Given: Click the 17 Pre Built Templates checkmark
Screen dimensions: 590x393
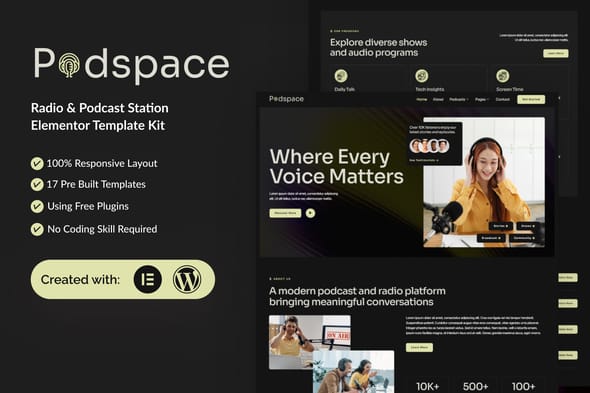Looking at the screenshot, I should (37, 184).
